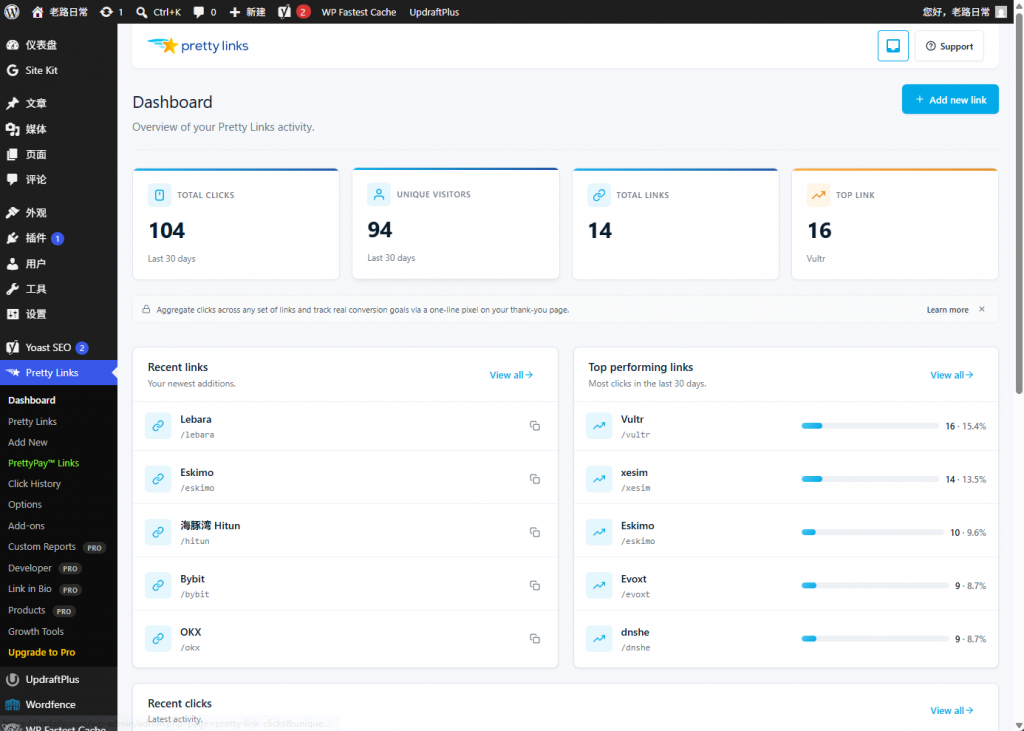Screen dimensions: 1024x731
Task: Click the /hitun slug text
Action: (x=195, y=542)
